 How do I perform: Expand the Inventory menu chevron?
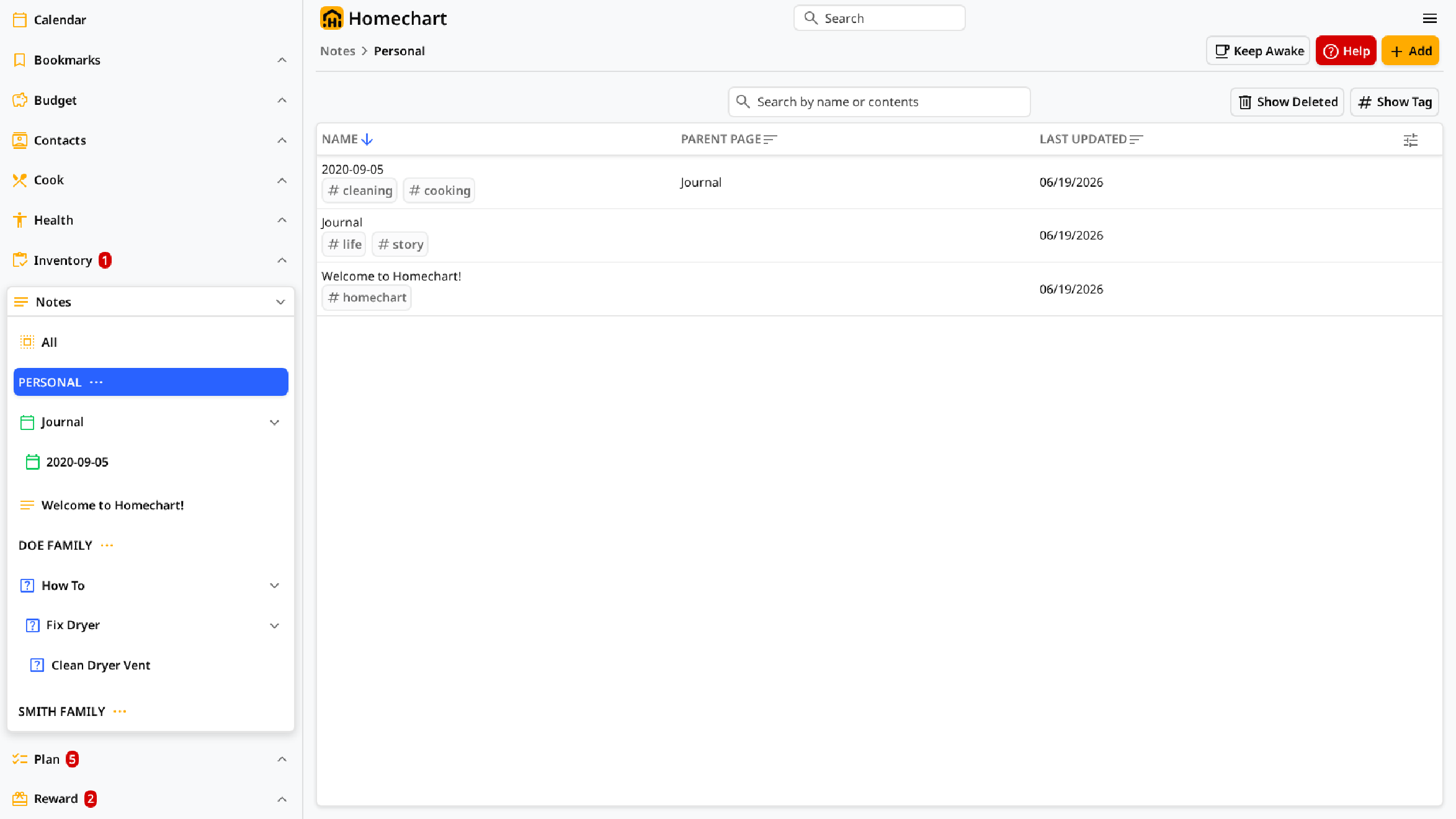[282, 261]
